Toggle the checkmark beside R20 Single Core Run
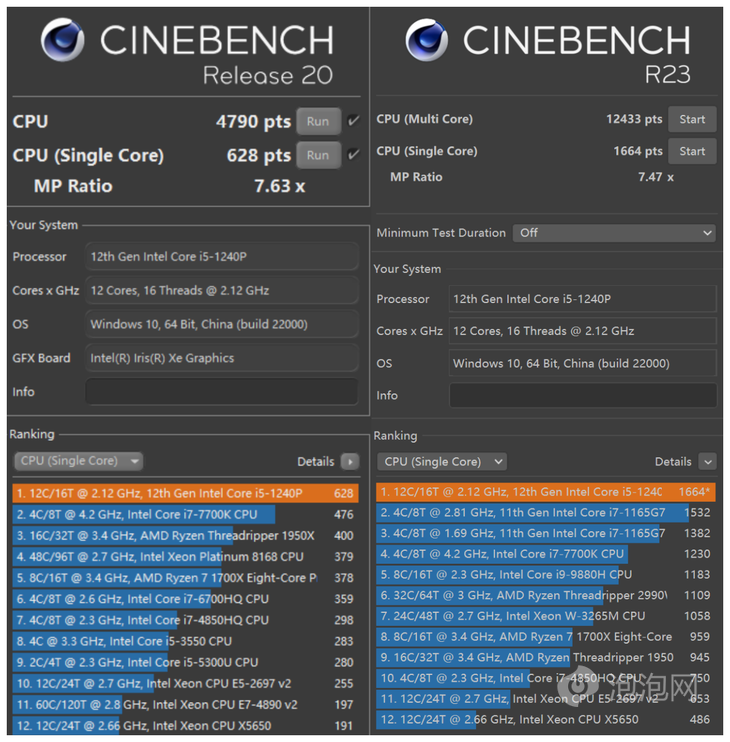730x742 pixels. [353, 155]
